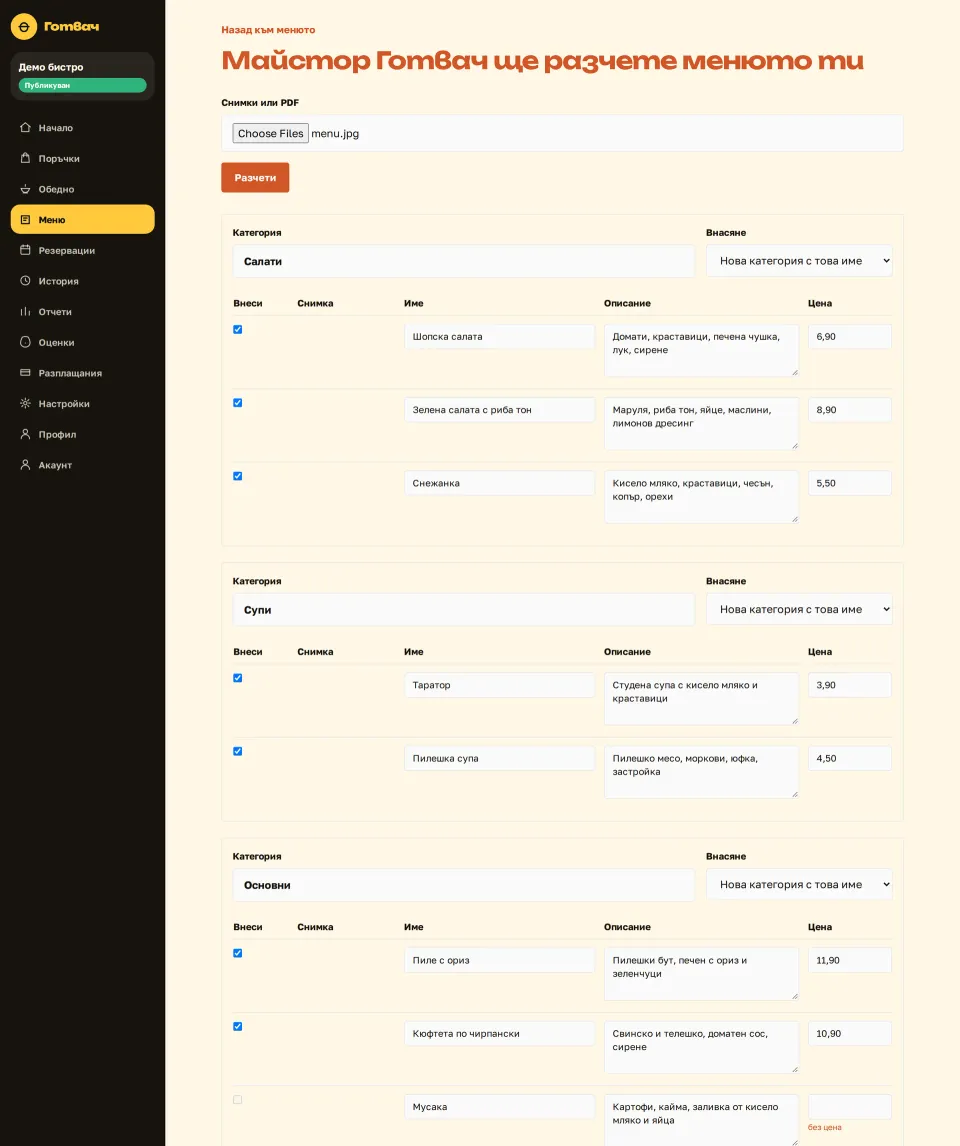Edit description starting with Пилешко месо
The width and height of the screenshot is (960, 1146).
(701, 772)
